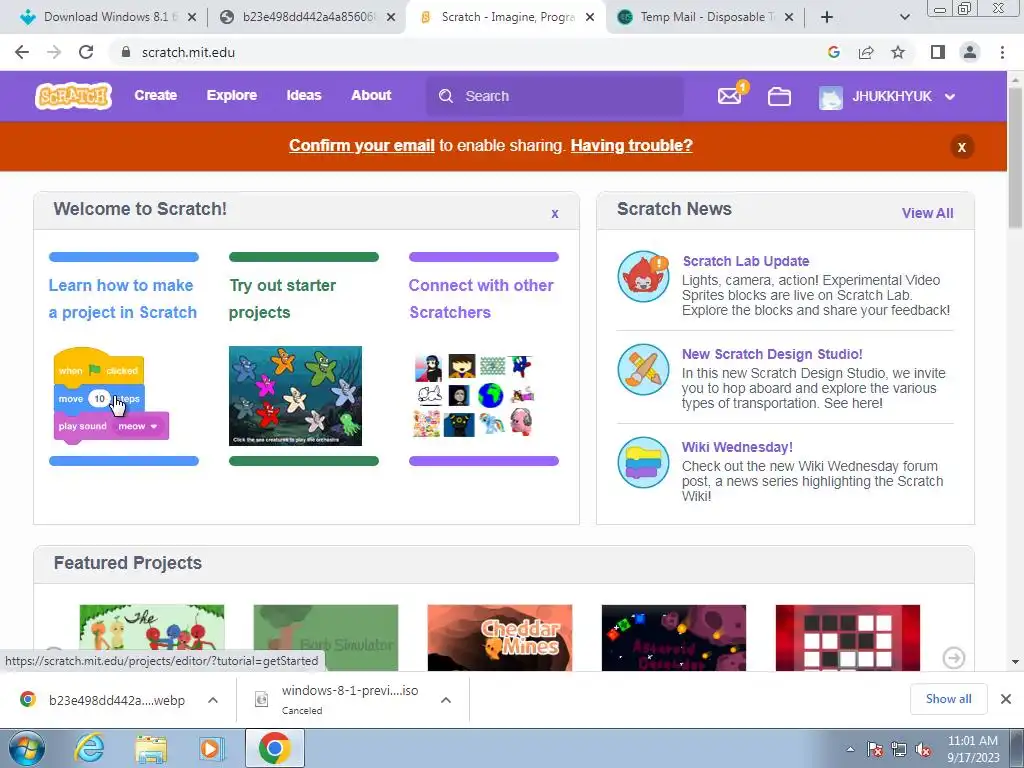The height and width of the screenshot is (768, 1024).
Task: Click the Scratchers avatars grid
Action: (x=475, y=396)
